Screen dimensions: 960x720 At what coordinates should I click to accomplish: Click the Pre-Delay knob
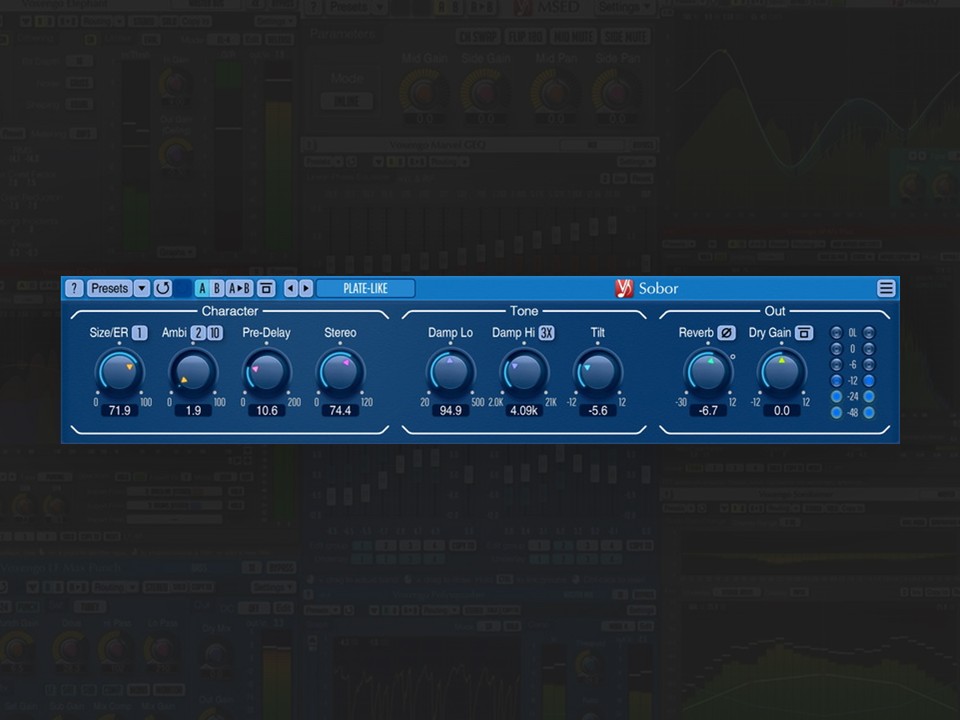(x=266, y=372)
